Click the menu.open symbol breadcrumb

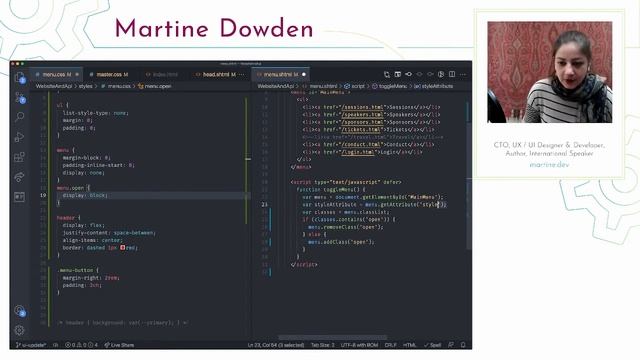155,86
